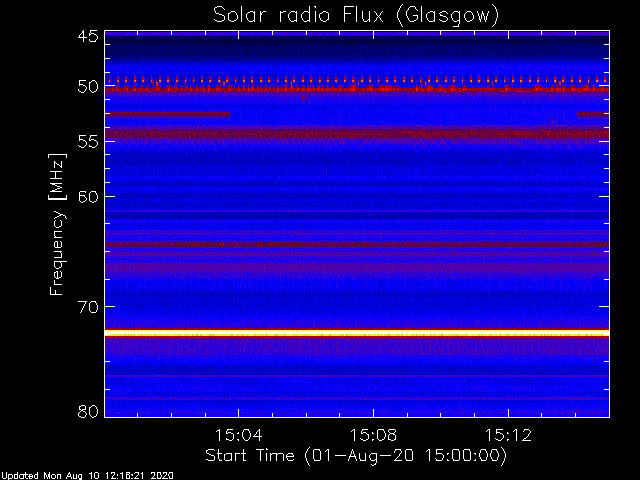Click the Frequency [MHz] axis label
Image resolution: width=640 pixels, height=480 pixels.
click(x=57, y=224)
